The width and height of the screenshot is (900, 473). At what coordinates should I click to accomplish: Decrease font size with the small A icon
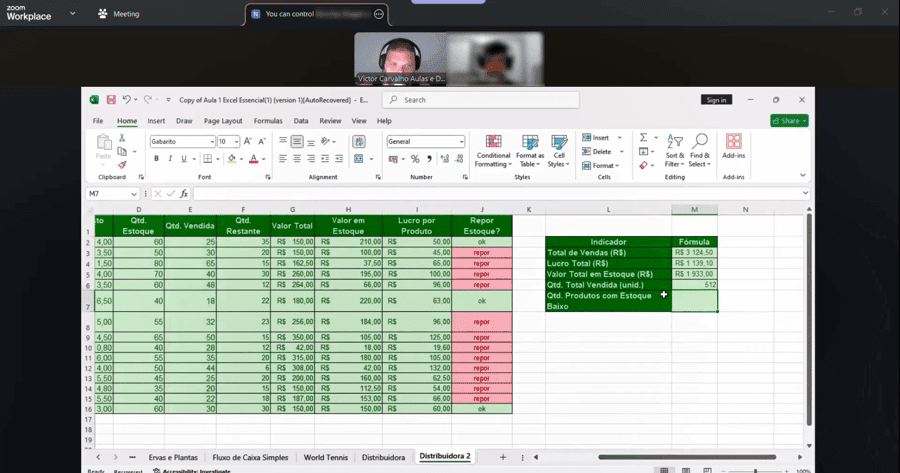[262, 141]
